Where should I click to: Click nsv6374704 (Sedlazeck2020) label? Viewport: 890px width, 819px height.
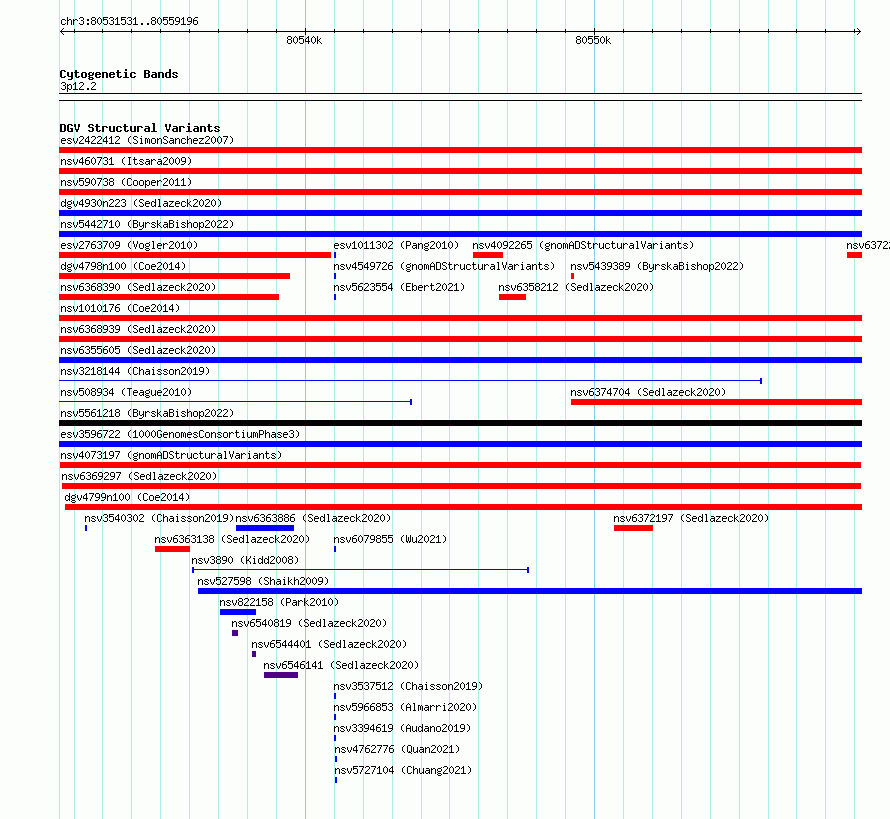click(648, 392)
